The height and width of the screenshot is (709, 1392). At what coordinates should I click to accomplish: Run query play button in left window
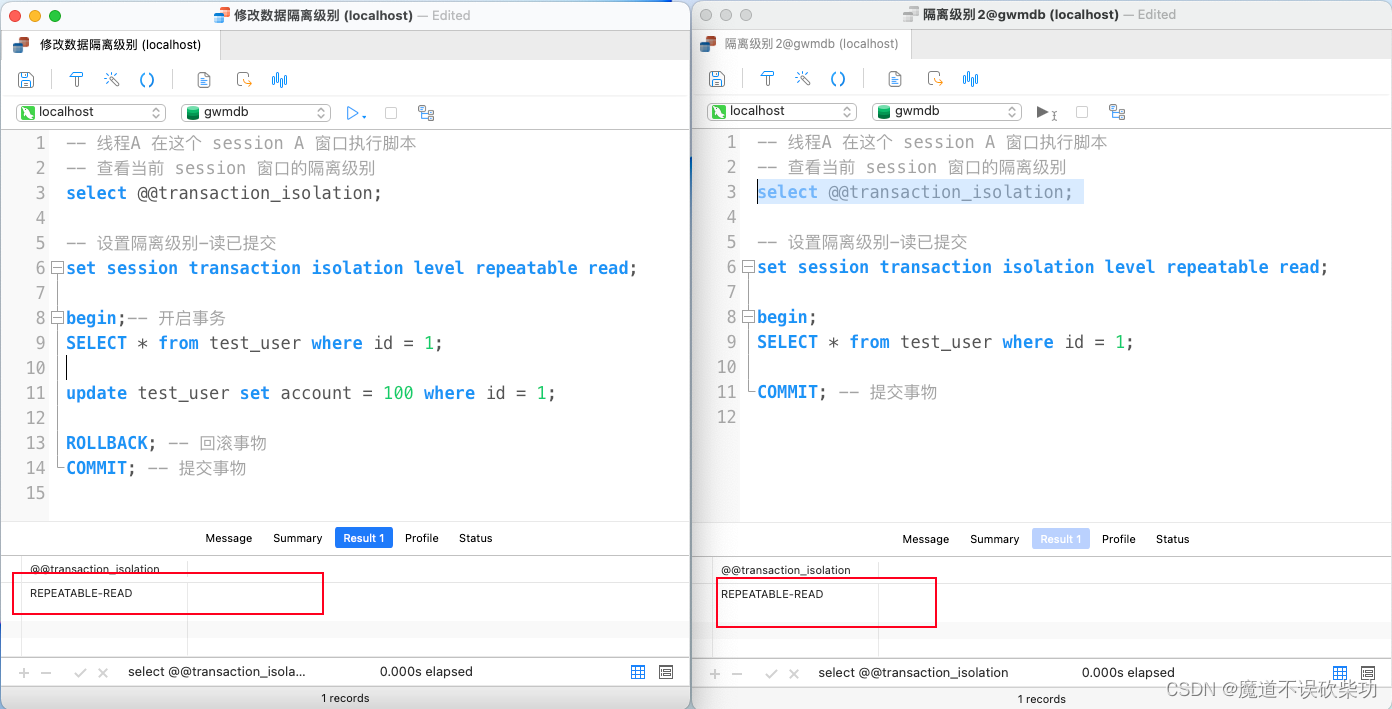pos(355,113)
